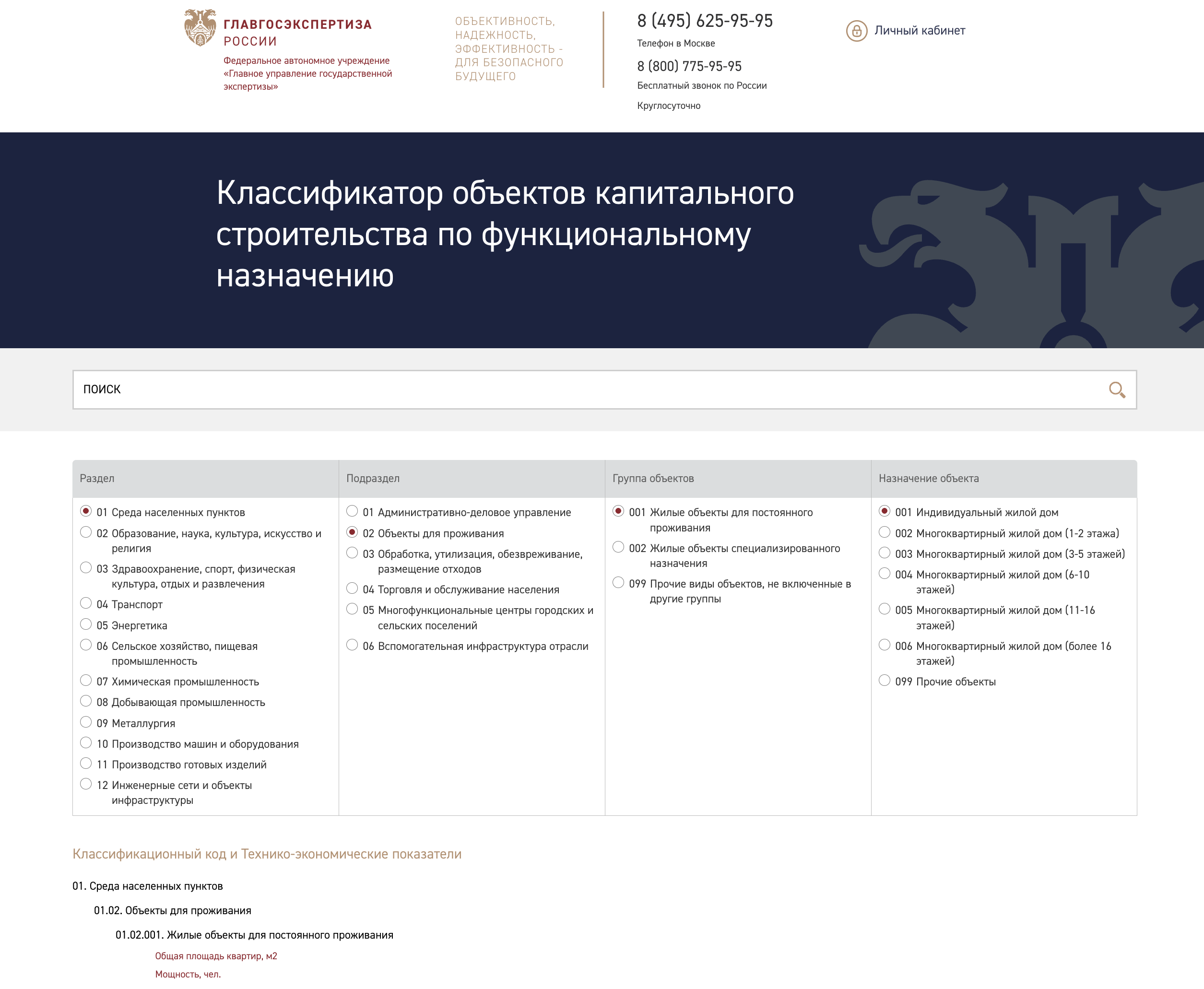Select the 01 Административно-деловое управление subsection
1204x989 pixels.
pyautogui.click(x=352, y=511)
